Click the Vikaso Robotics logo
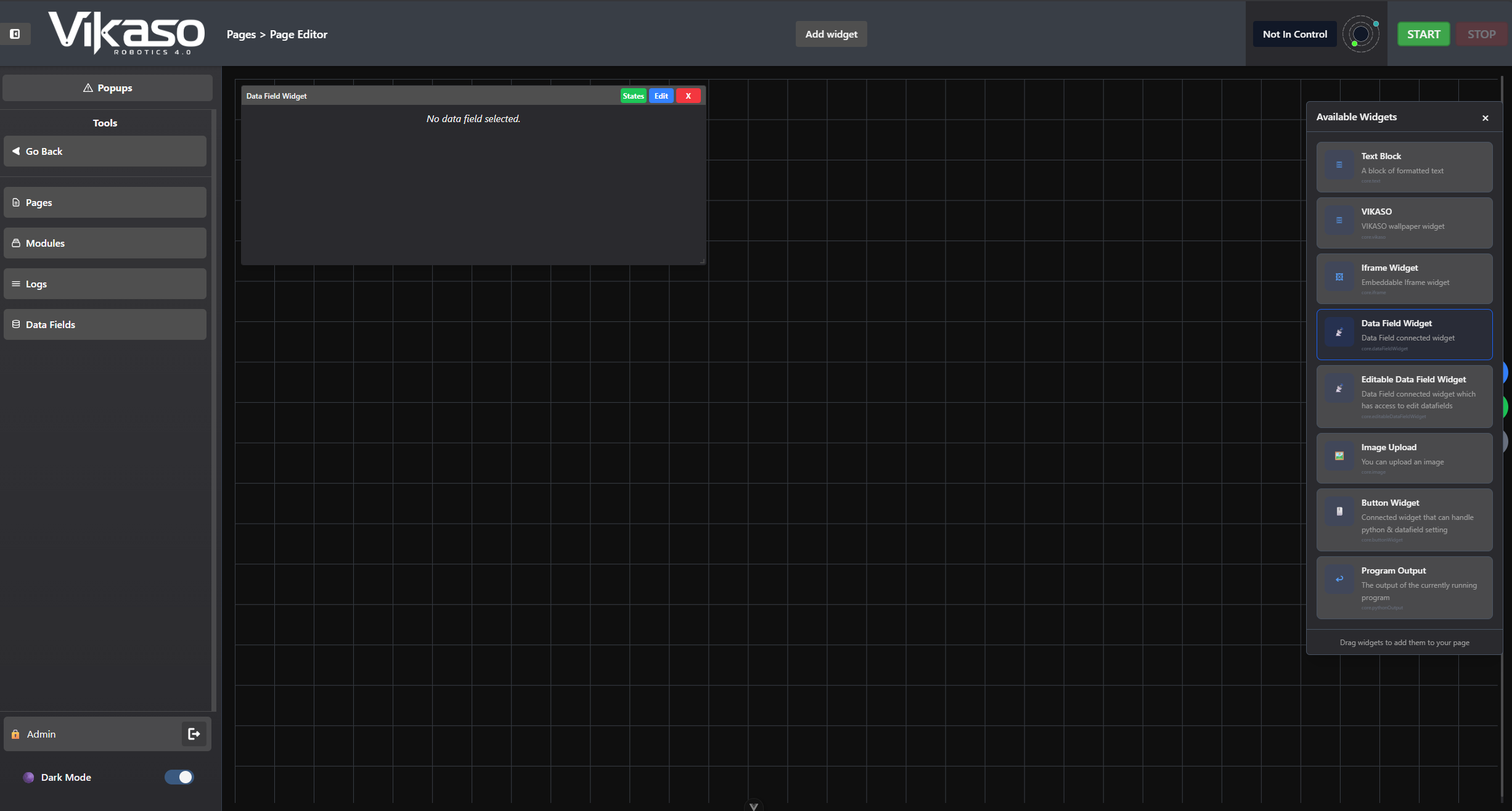 [x=126, y=33]
